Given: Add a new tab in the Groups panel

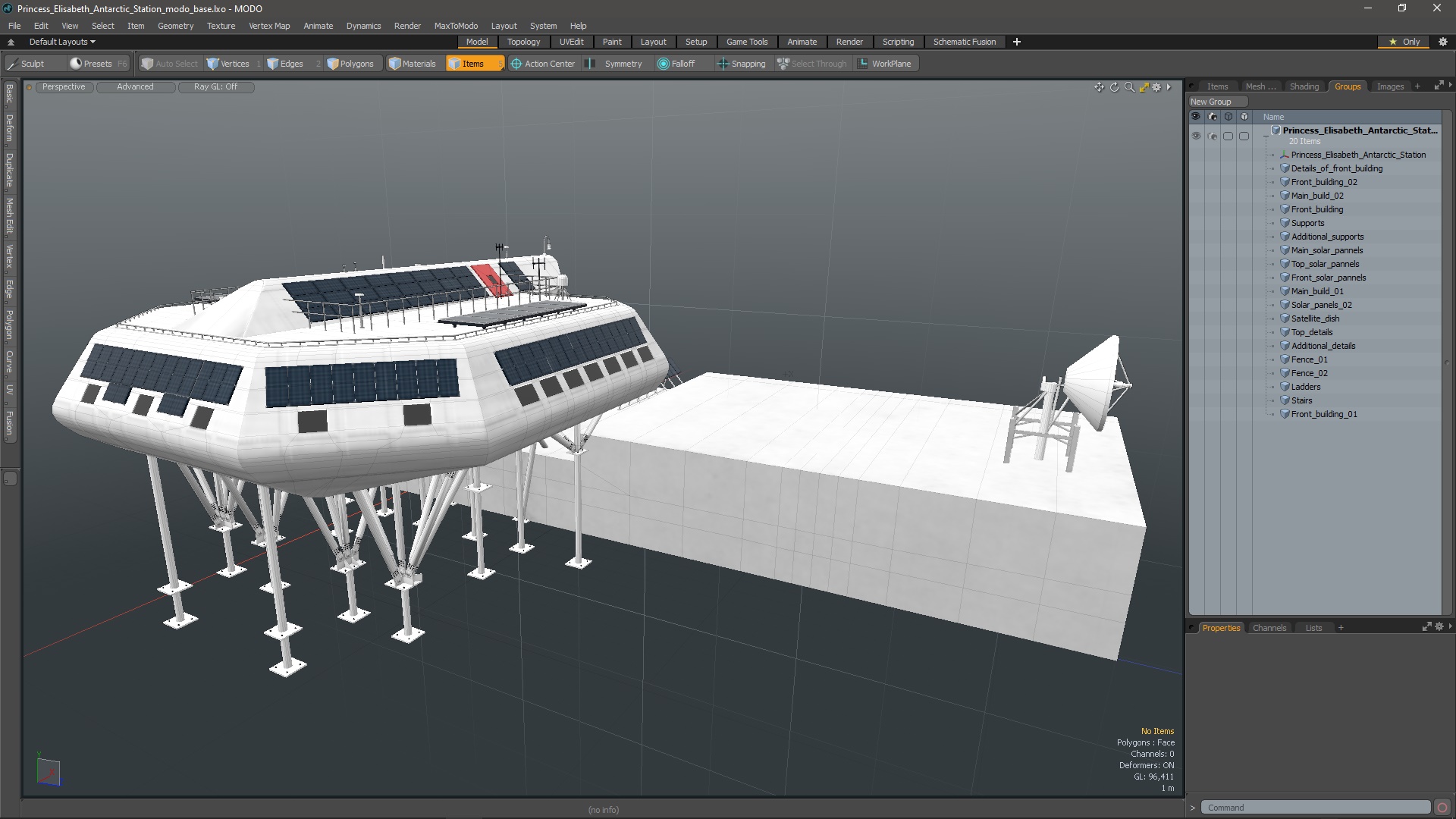Looking at the screenshot, I should coord(1417,86).
